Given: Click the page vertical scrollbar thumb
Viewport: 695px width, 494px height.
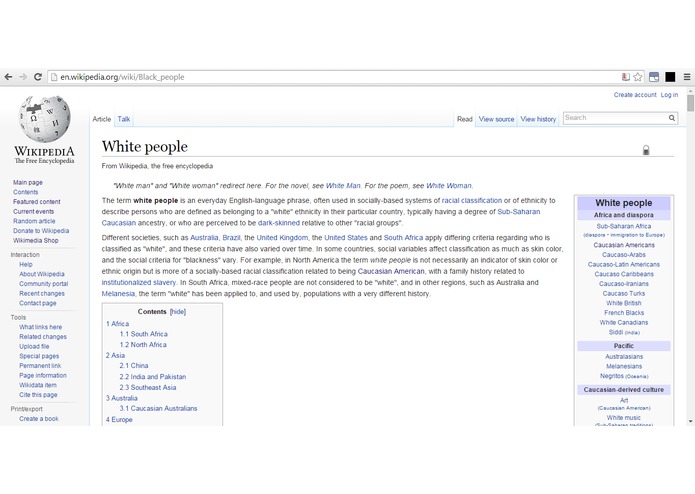Looking at the screenshot, I should coord(690,103).
